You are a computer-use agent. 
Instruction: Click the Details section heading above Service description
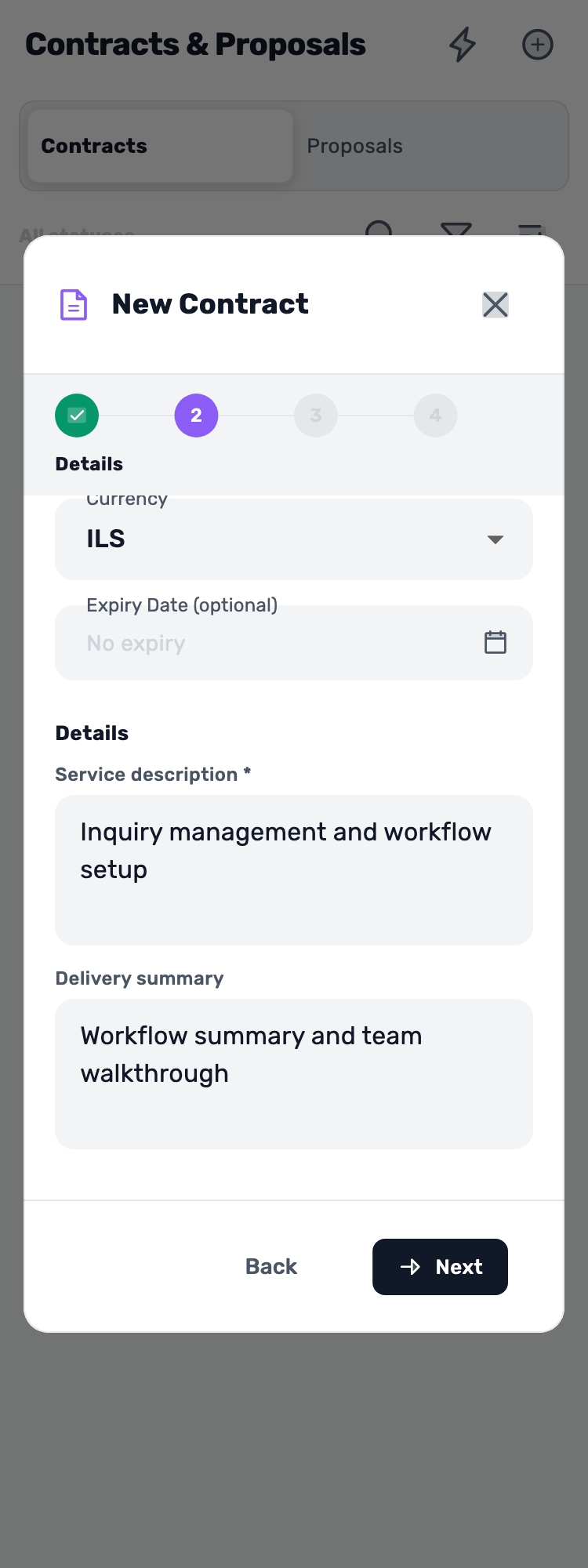tap(92, 733)
